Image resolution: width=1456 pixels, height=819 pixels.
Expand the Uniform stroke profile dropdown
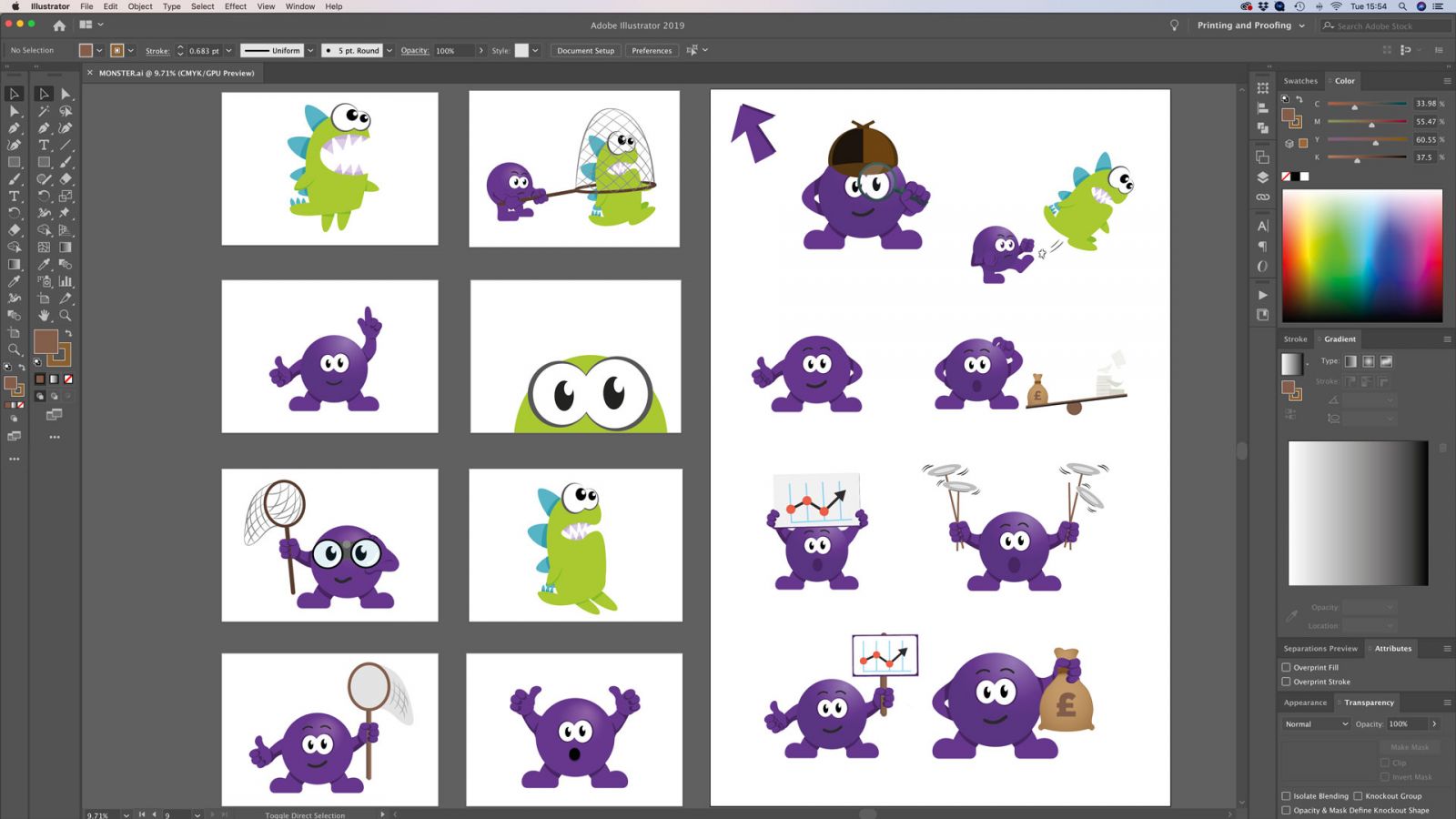310,50
